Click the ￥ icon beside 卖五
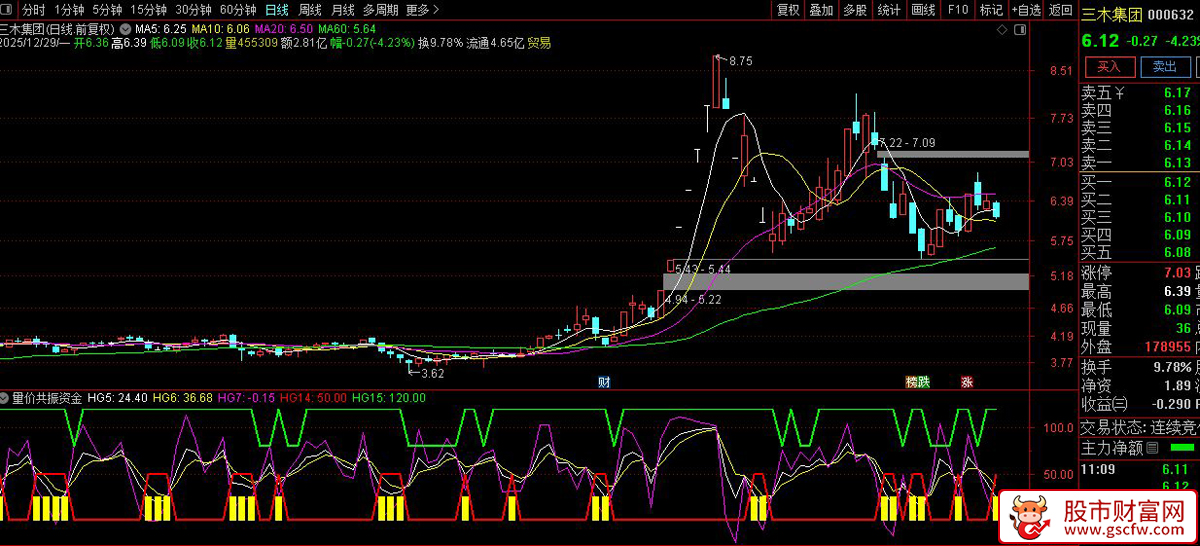 [1120, 93]
